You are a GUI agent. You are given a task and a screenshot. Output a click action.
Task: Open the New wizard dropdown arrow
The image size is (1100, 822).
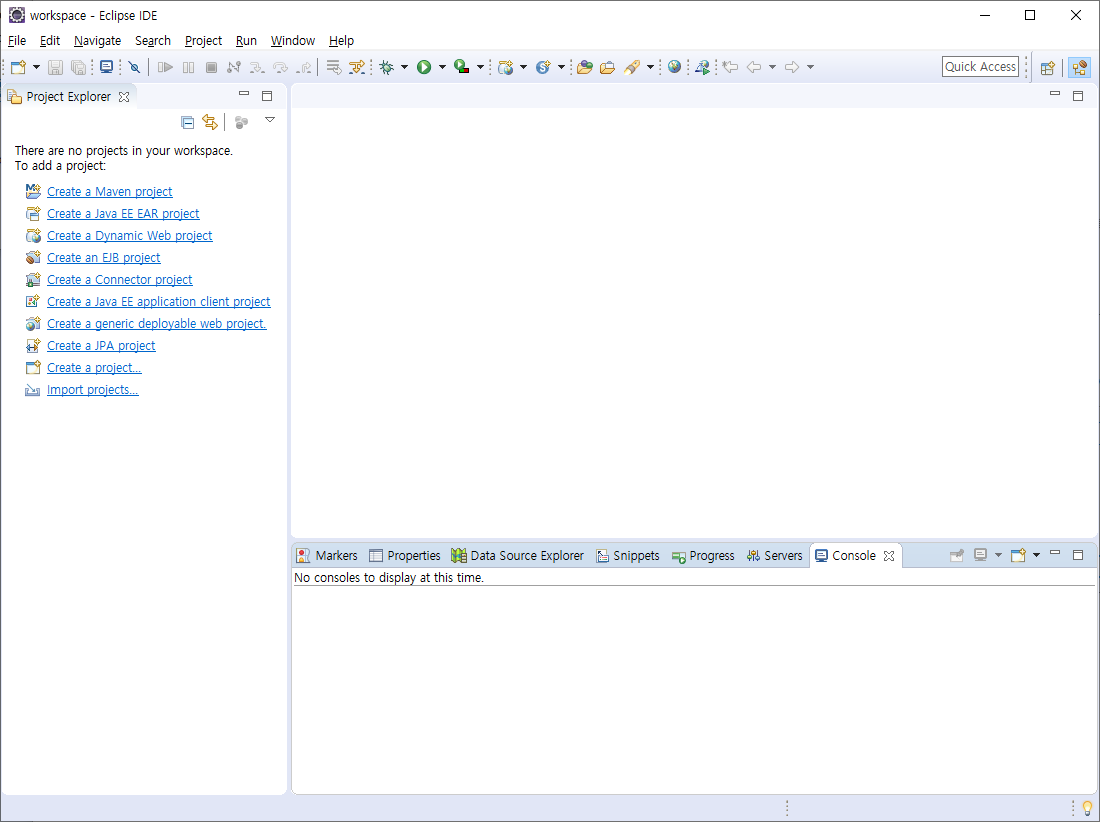[36, 67]
